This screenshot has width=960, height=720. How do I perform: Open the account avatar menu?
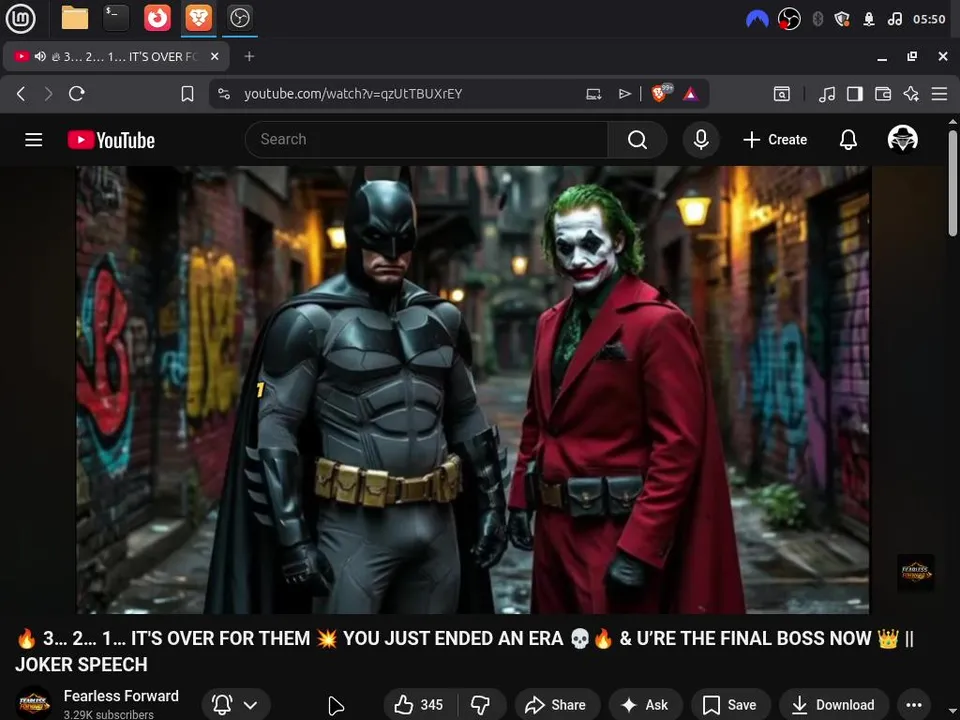(902, 139)
